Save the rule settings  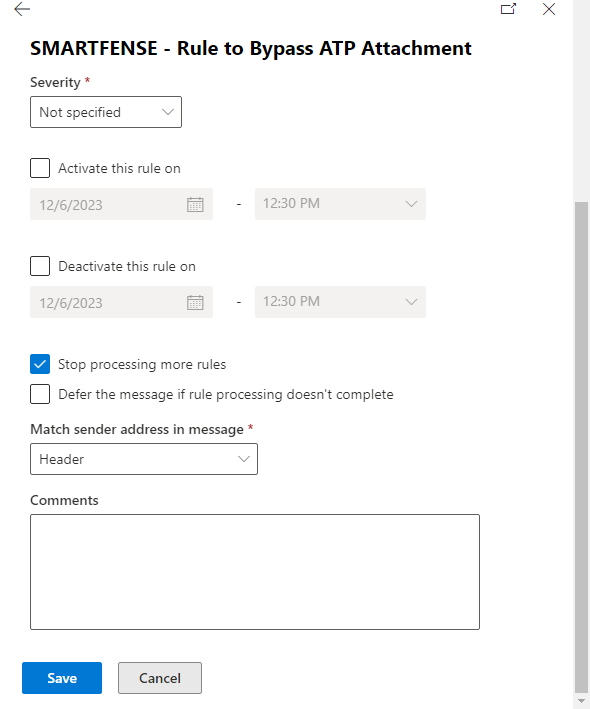point(62,678)
